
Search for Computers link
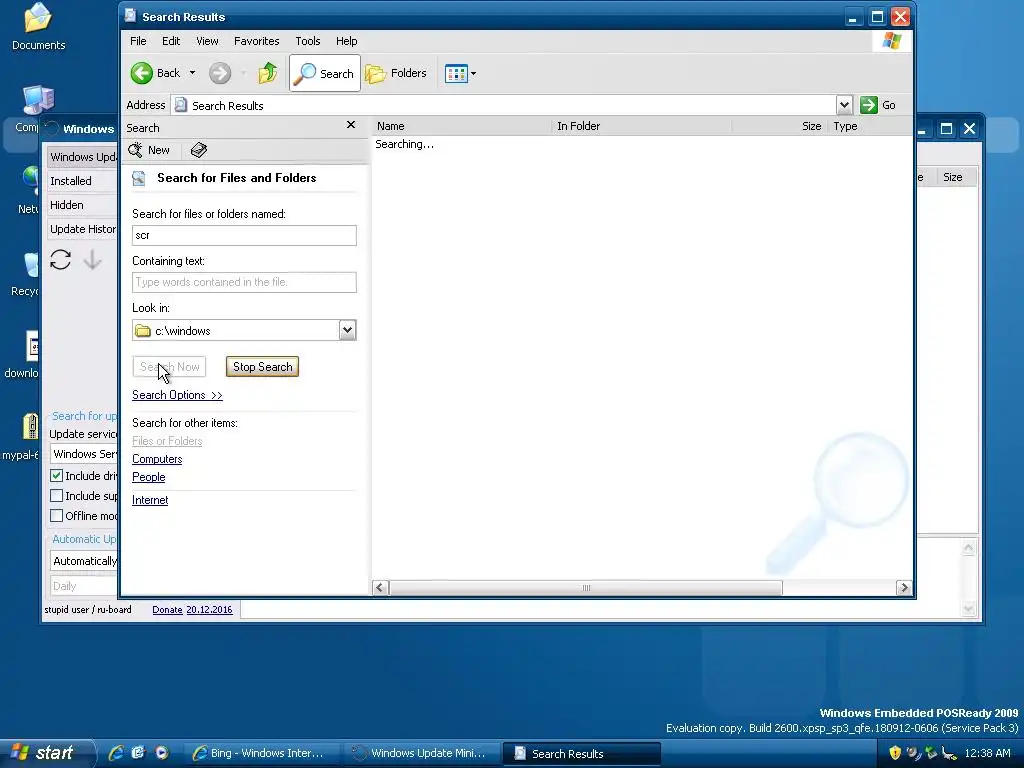tap(157, 459)
